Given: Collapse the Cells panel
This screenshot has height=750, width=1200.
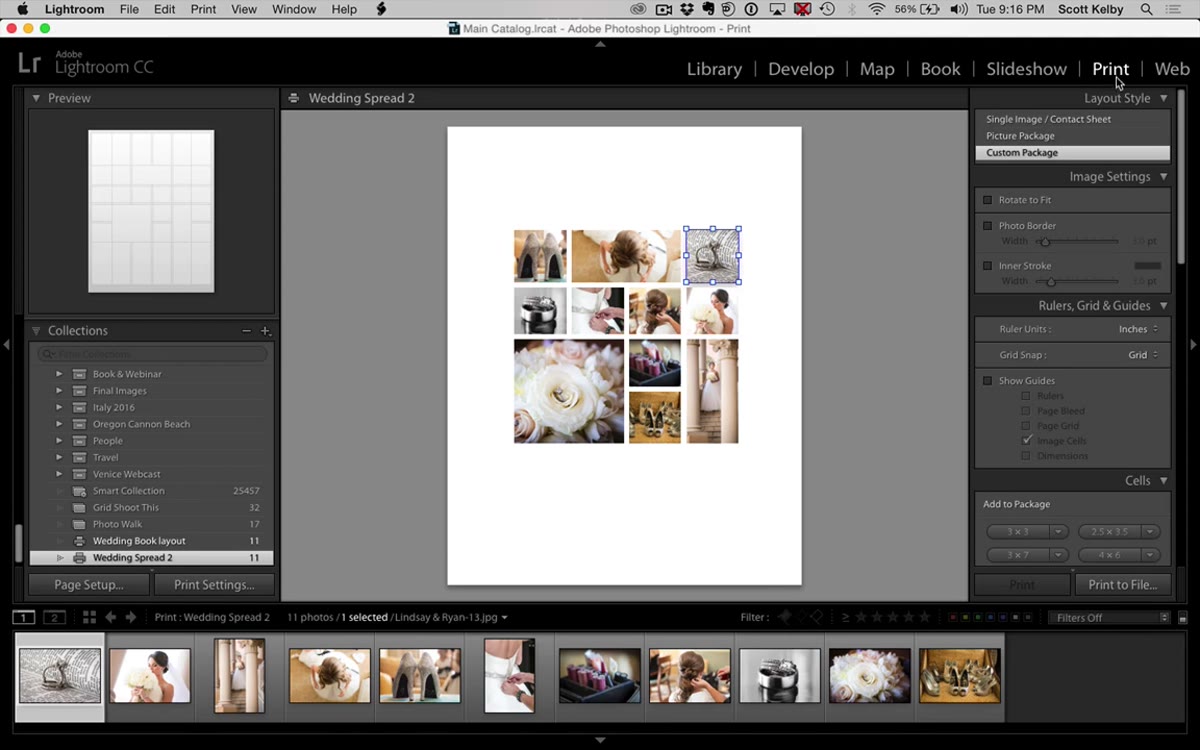Looking at the screenshot, I should pyautogui.click(x=1164, y=481).
